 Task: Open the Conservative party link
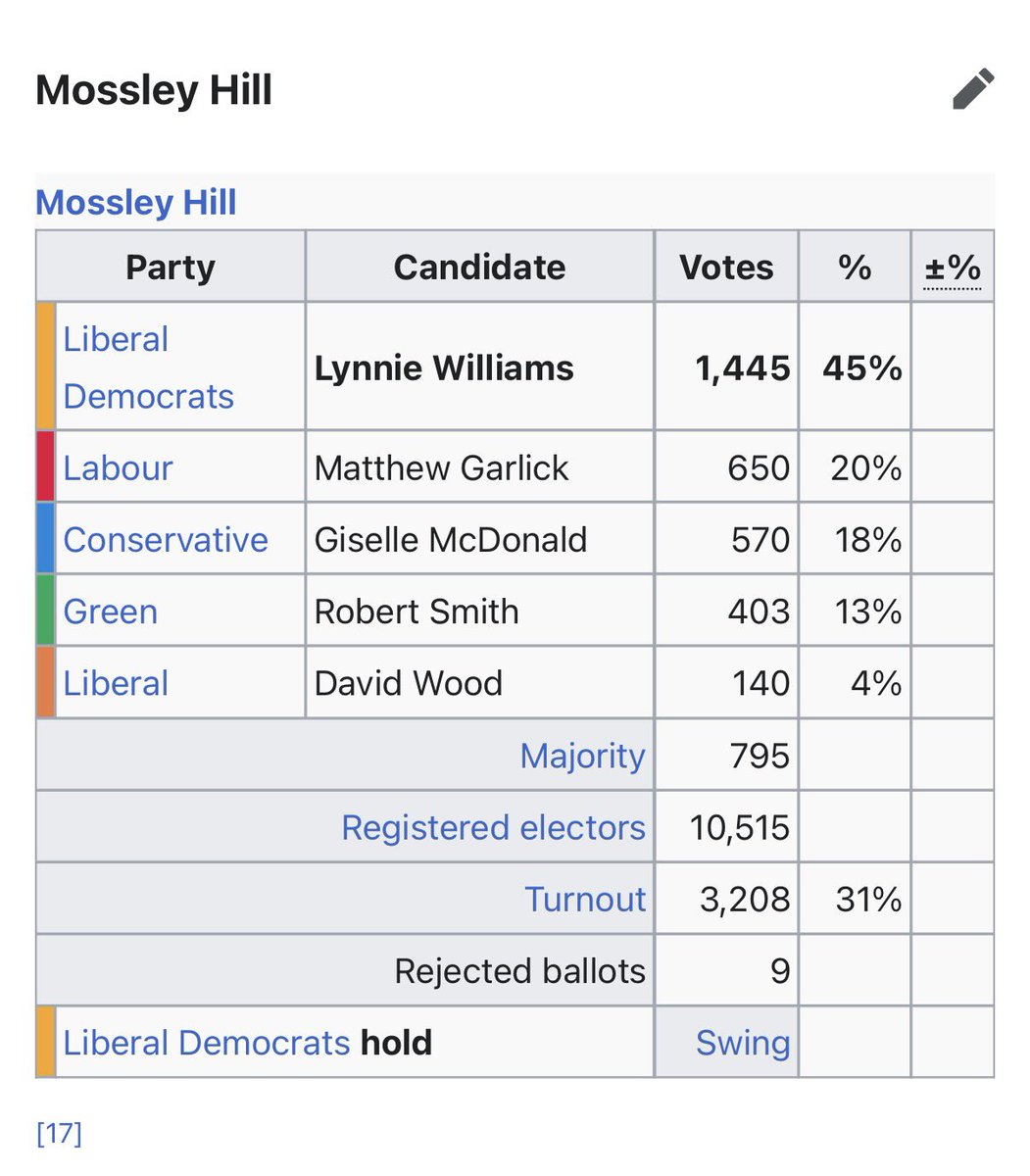pyautogui.click(x=166, y=540)
